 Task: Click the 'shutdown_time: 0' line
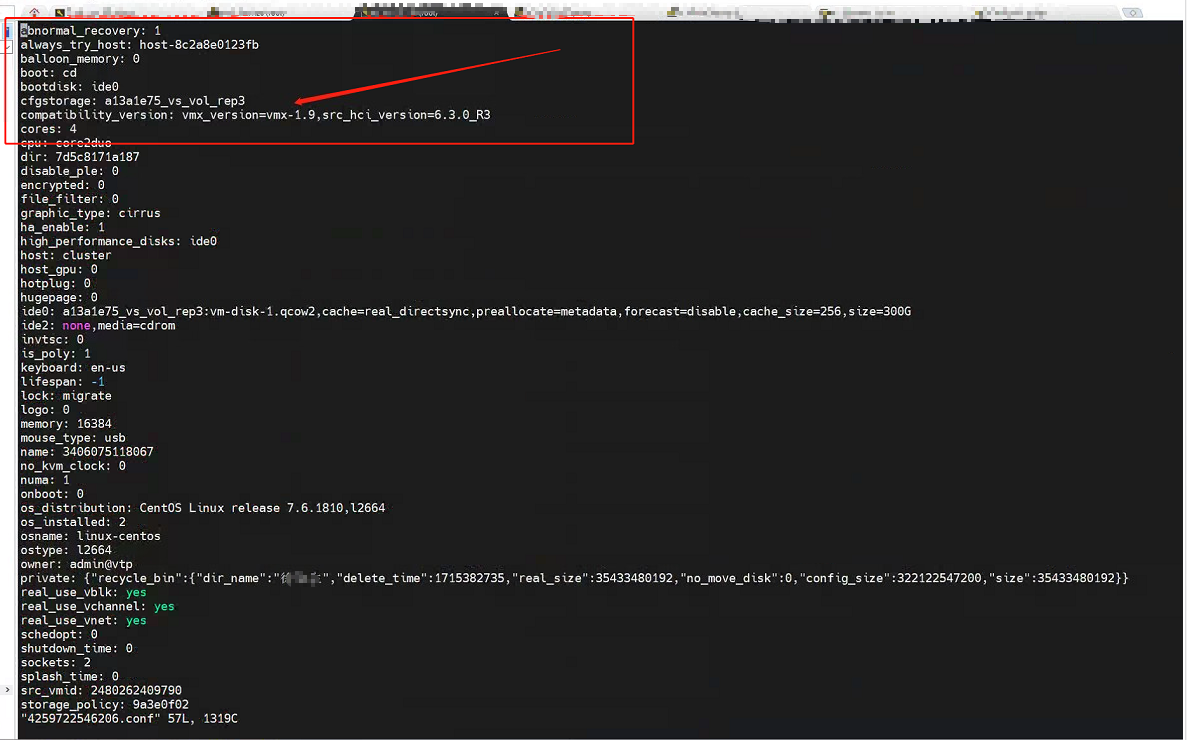pos(76,648)
